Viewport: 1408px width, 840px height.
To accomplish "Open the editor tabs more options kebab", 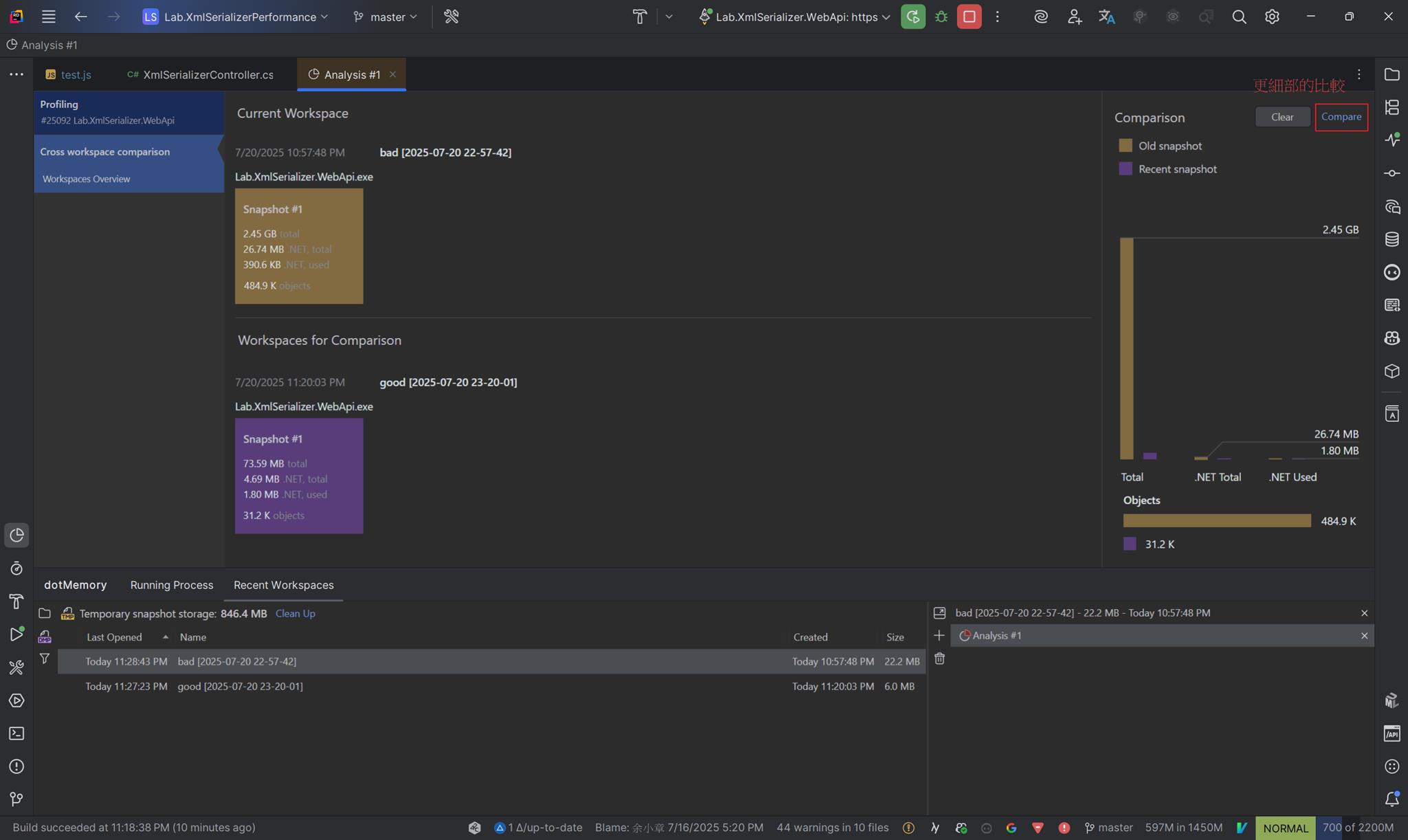I will (1358, 74).
